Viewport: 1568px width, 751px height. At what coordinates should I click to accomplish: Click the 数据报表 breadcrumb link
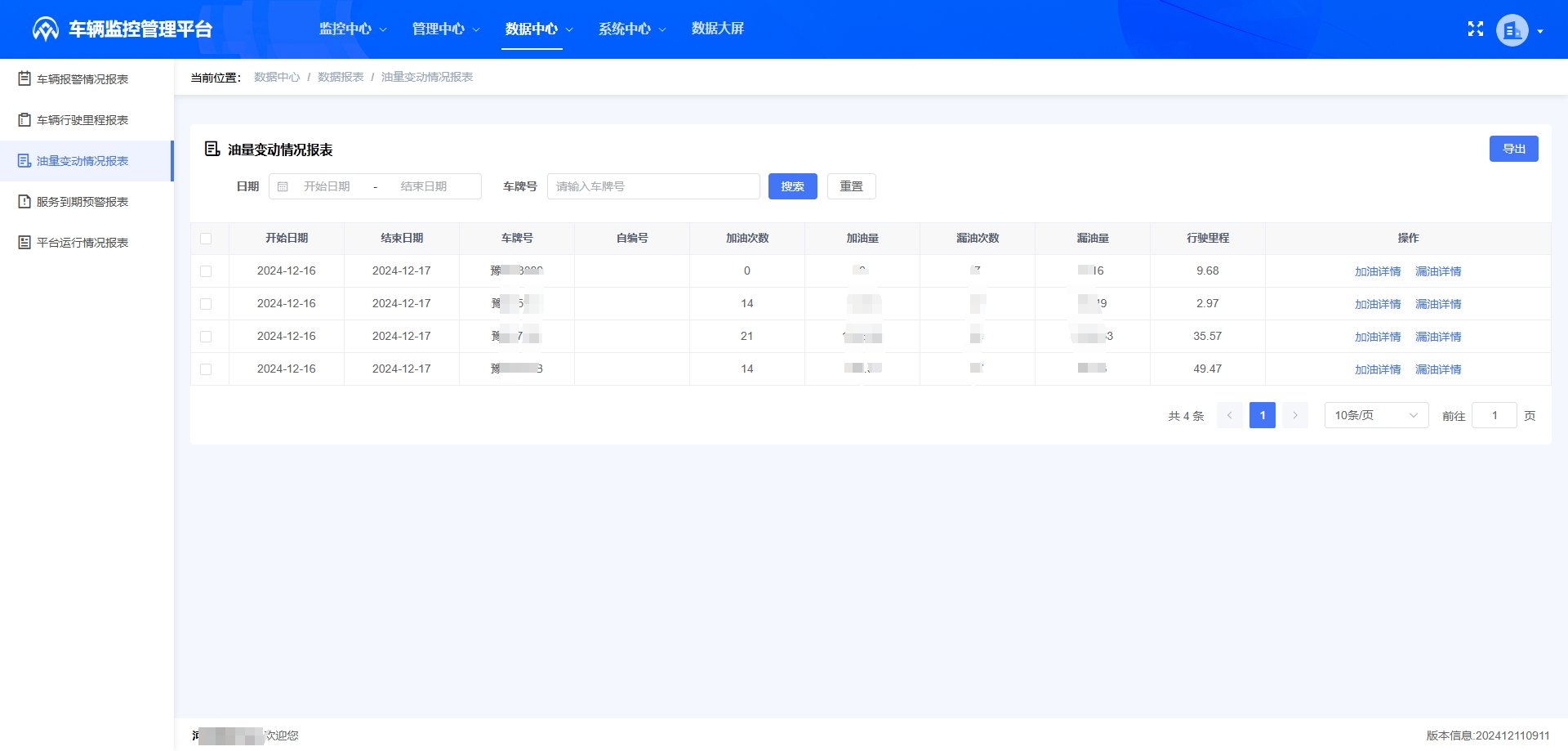[x=341, y=77]
